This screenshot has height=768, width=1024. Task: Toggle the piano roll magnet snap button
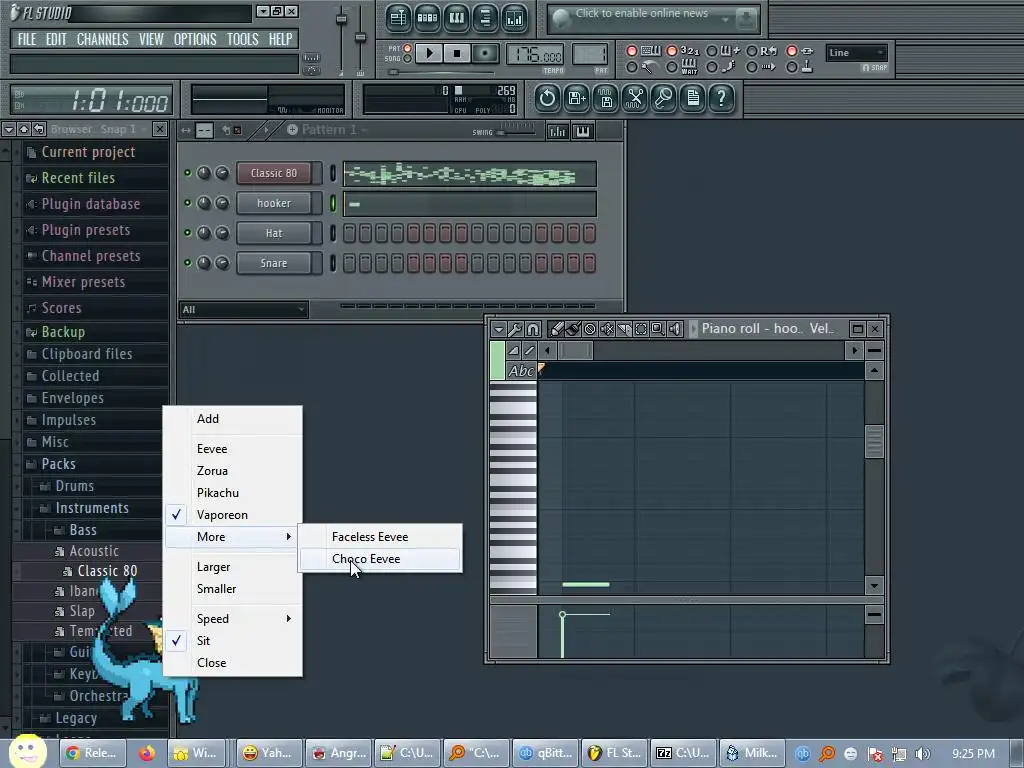[533, 328]
